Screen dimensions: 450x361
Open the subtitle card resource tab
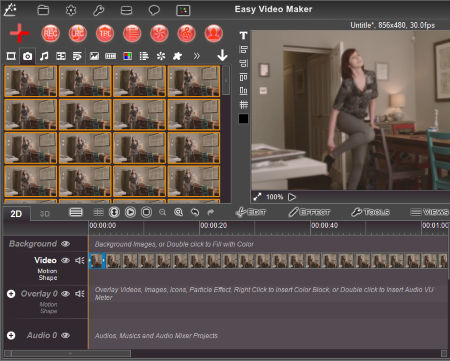coord(61,56)
